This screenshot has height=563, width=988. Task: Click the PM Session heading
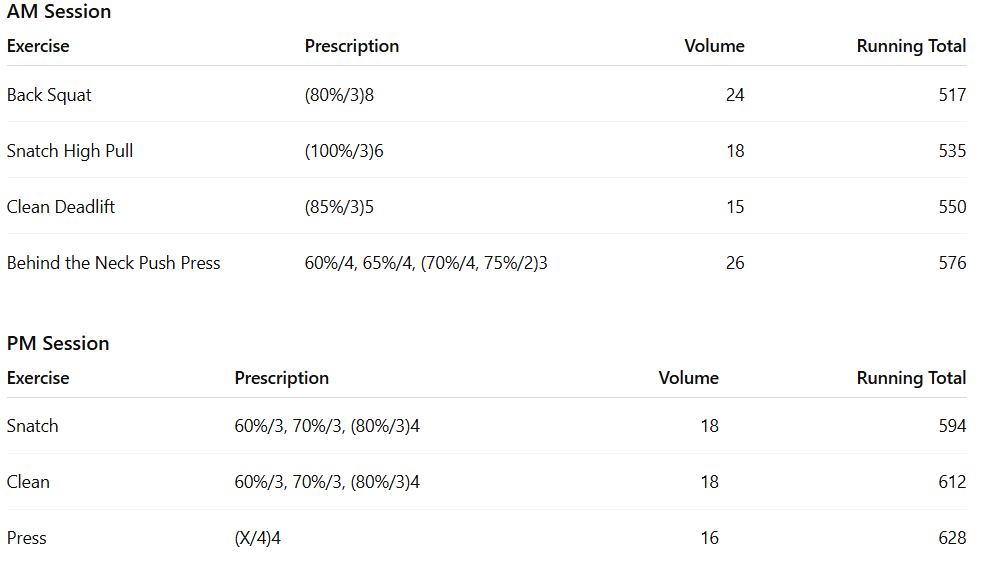[58, 343]
